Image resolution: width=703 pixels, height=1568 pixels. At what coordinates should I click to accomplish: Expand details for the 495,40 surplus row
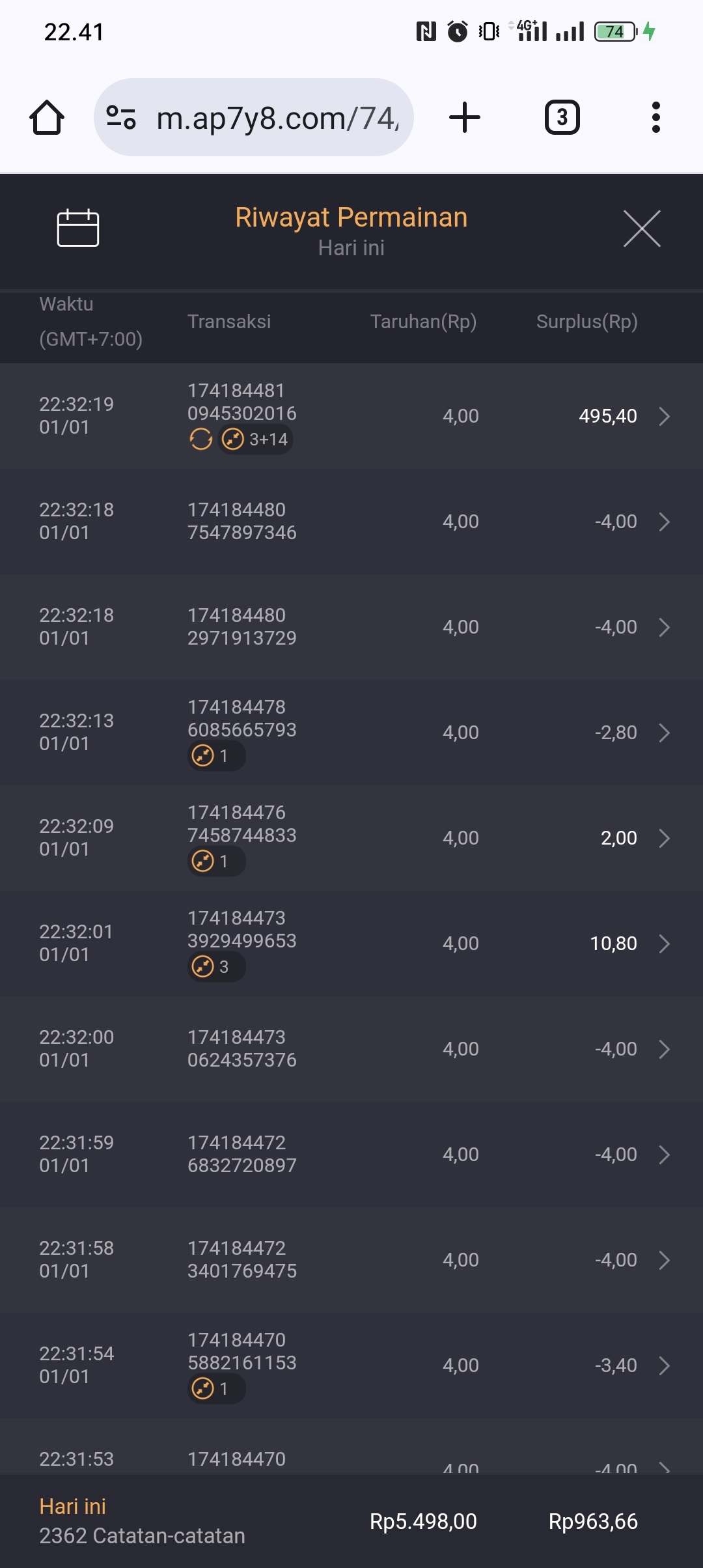click(x=664, y=416)
